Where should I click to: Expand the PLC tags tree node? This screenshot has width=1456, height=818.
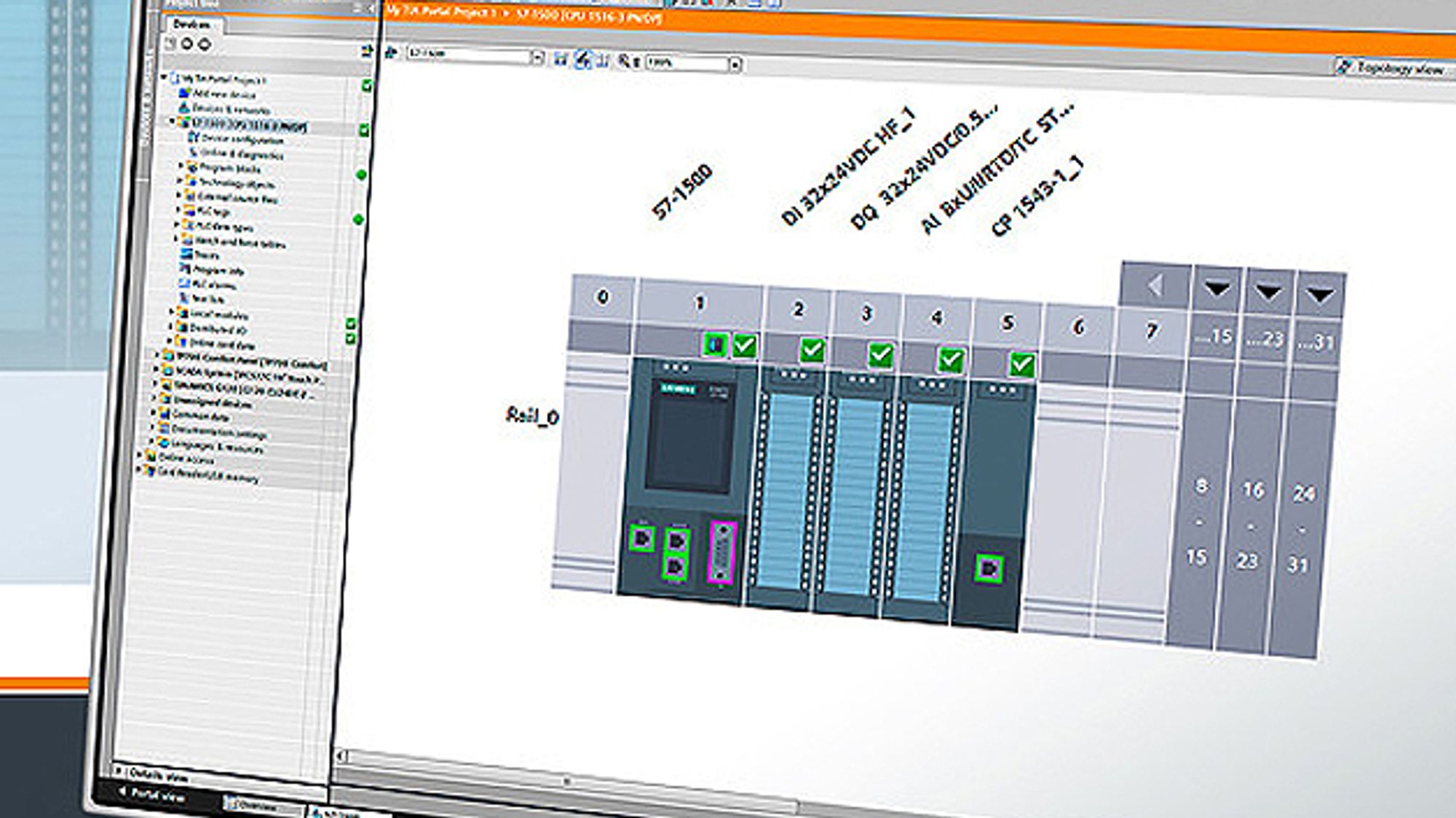tap(178, 210)
